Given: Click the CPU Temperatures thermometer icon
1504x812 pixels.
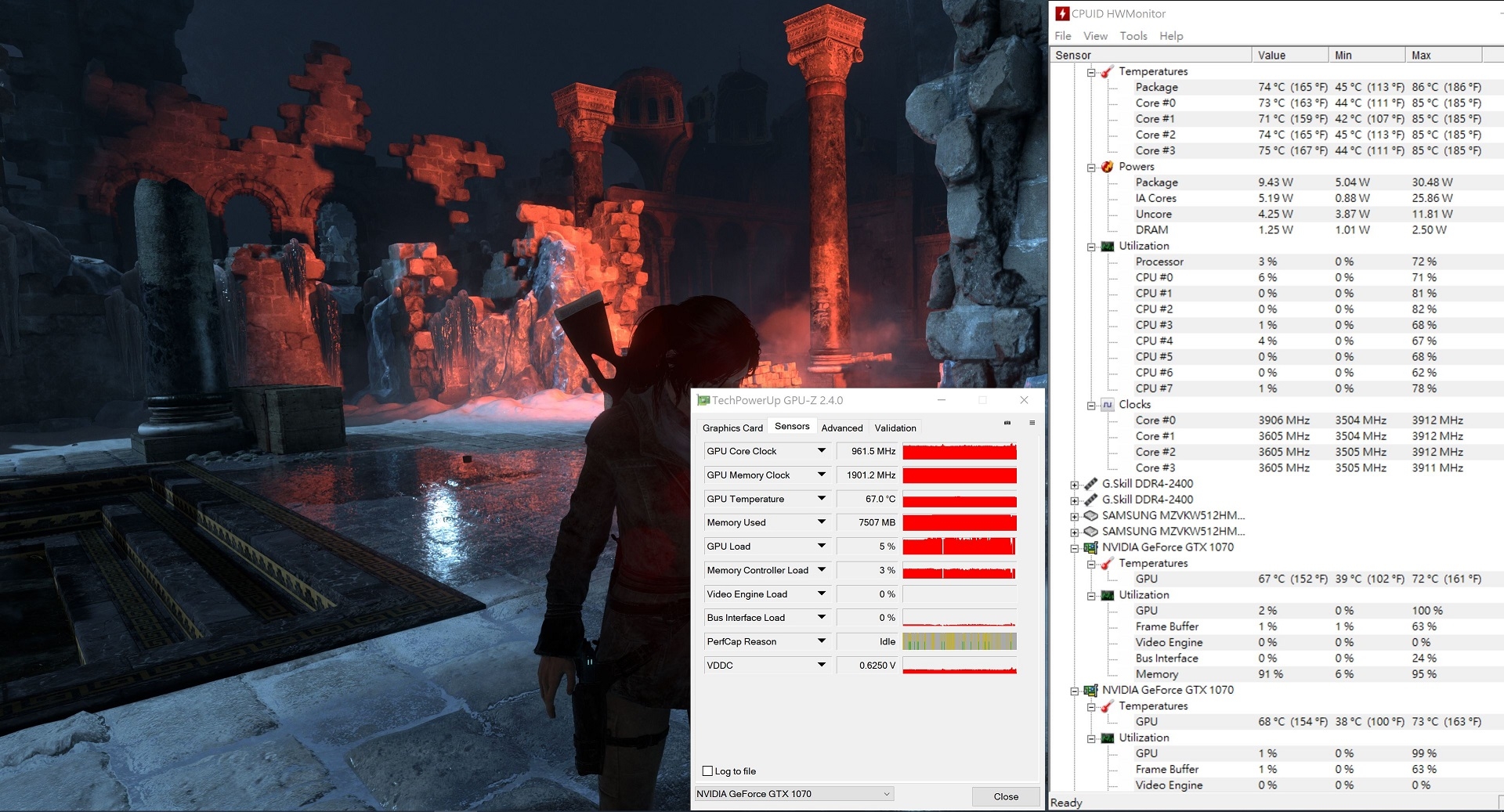Looking at the screenshot, I should click(x=1107, y=71).
